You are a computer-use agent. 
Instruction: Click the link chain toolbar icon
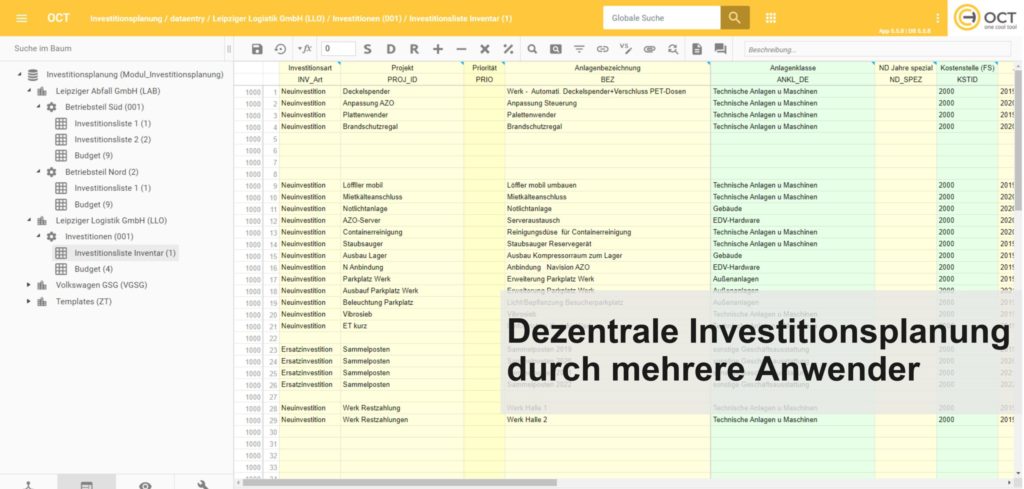point(603,49)
